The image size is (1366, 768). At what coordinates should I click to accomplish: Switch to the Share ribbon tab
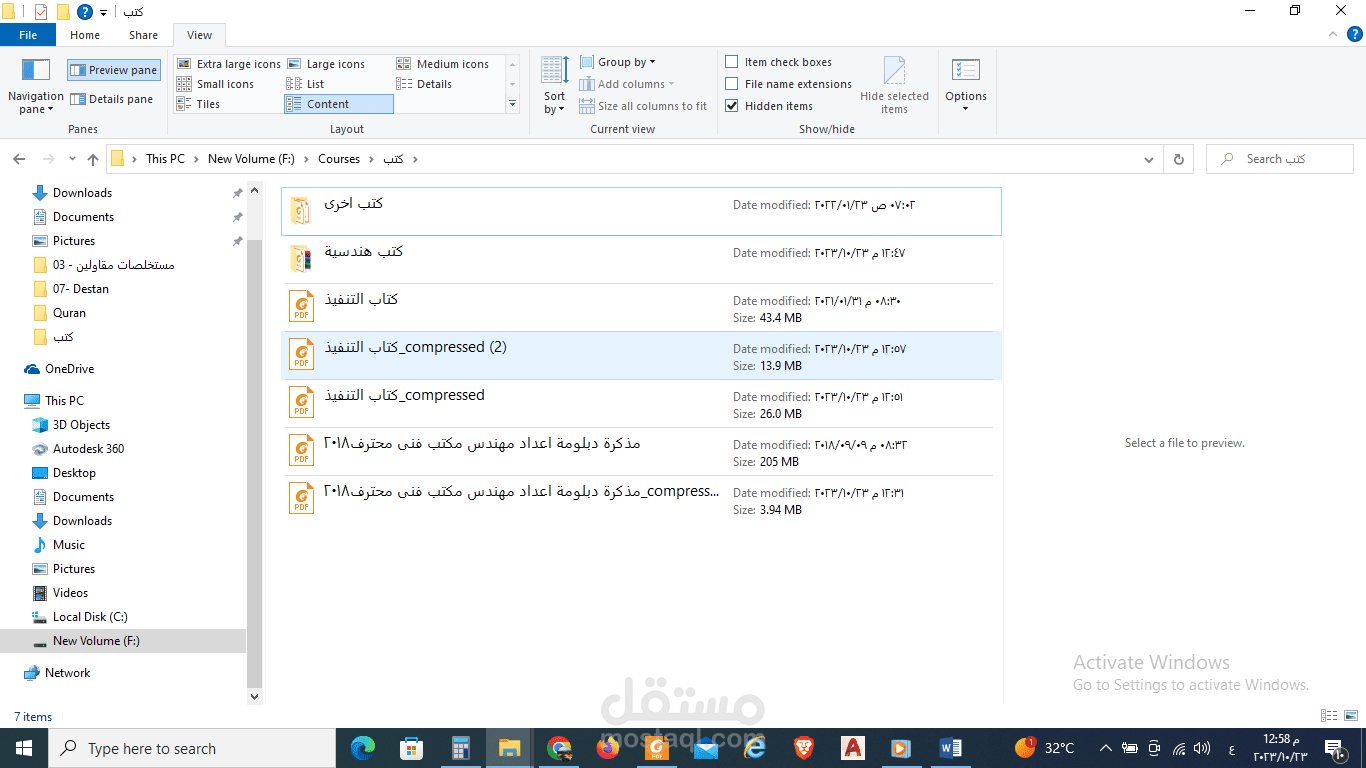coord(143,35)
